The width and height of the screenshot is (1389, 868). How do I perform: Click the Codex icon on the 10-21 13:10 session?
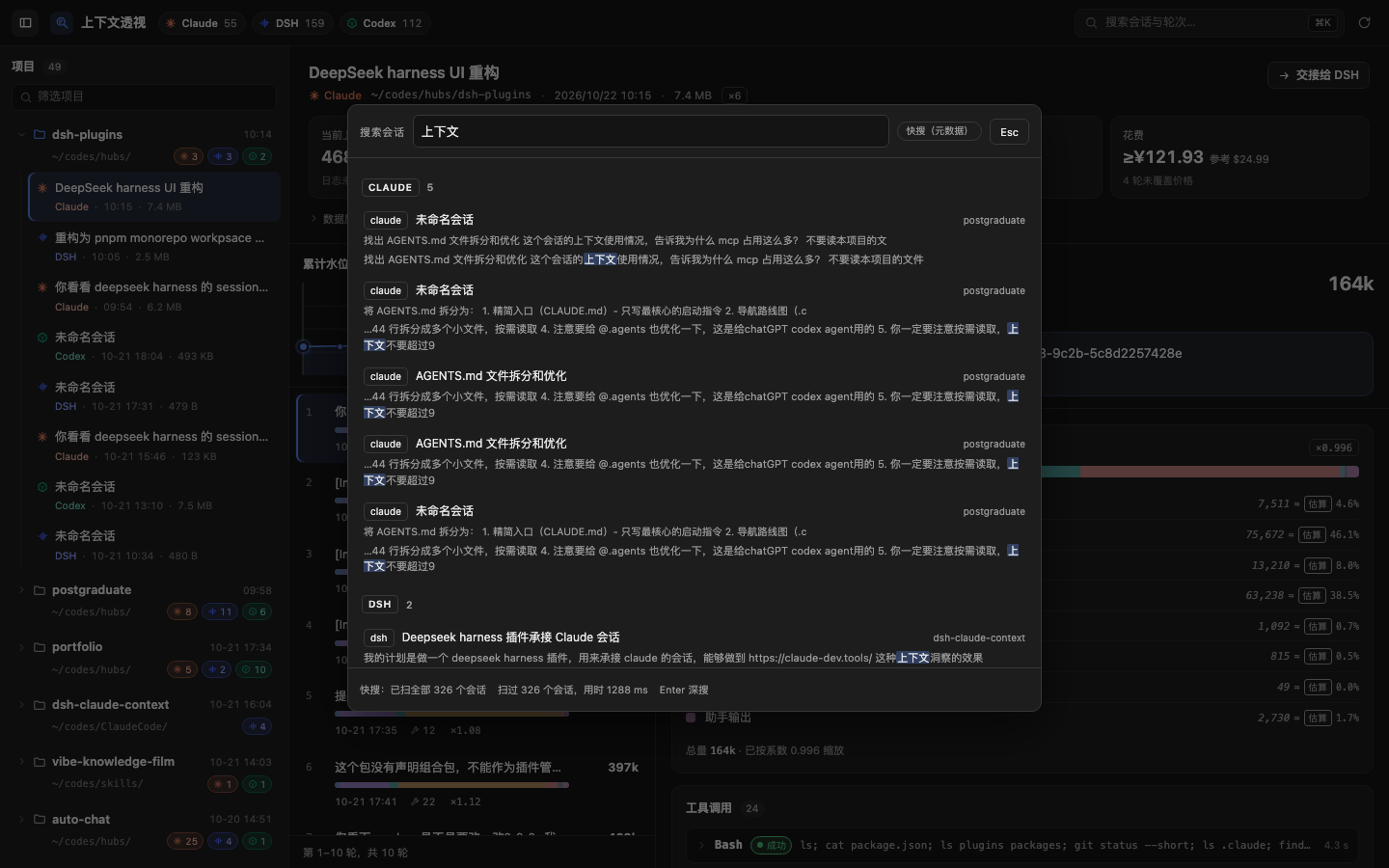(x=42, y=487)
